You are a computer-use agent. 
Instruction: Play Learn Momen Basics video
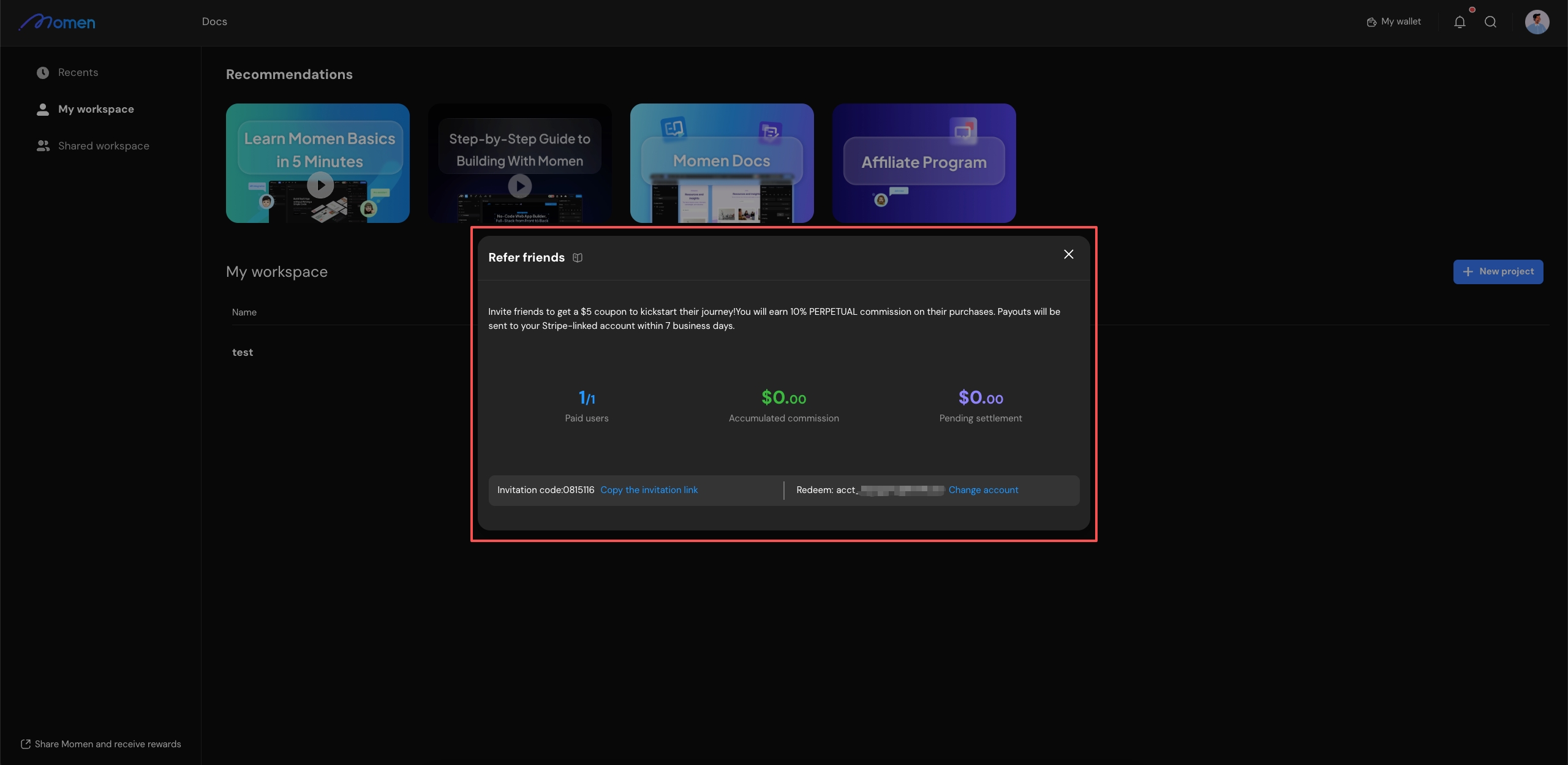coord(320,185)
